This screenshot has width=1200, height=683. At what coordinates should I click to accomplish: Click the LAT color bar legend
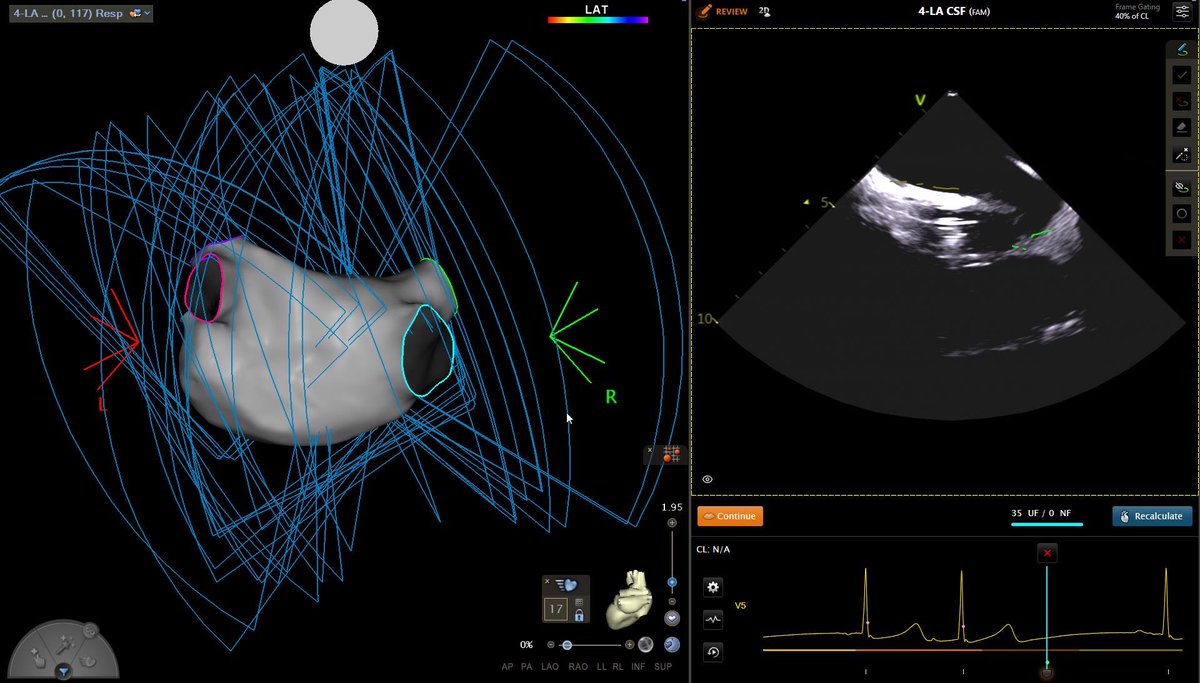coord(598,19)
